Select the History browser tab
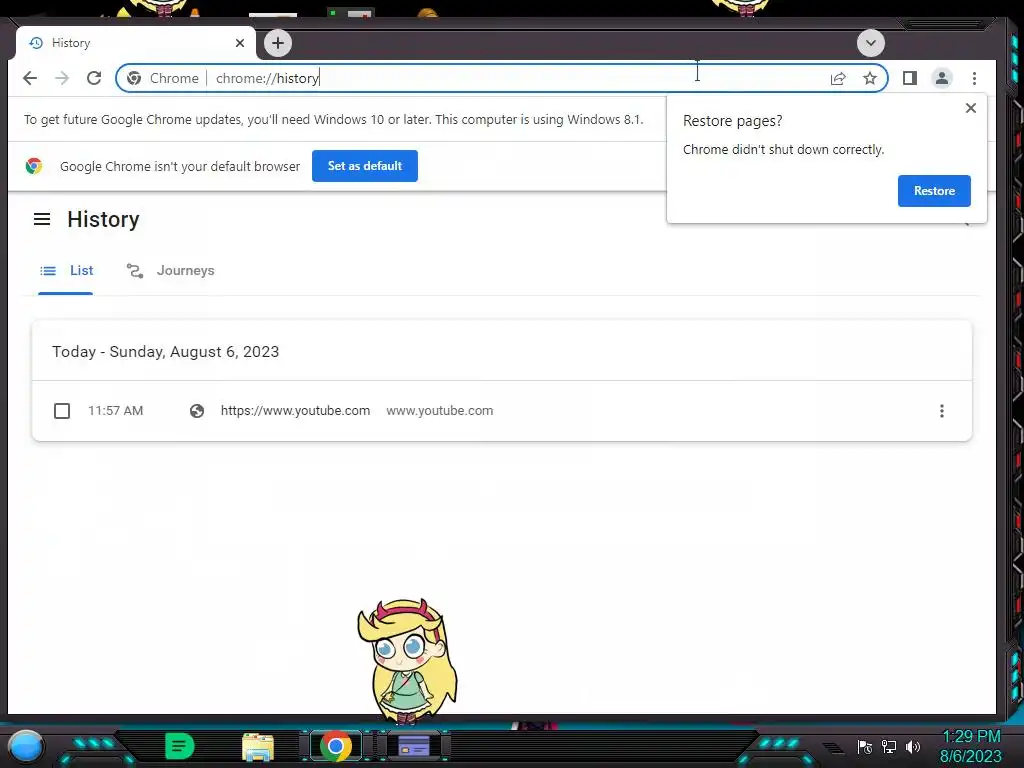1024x768 pixels. coord(135,43)
